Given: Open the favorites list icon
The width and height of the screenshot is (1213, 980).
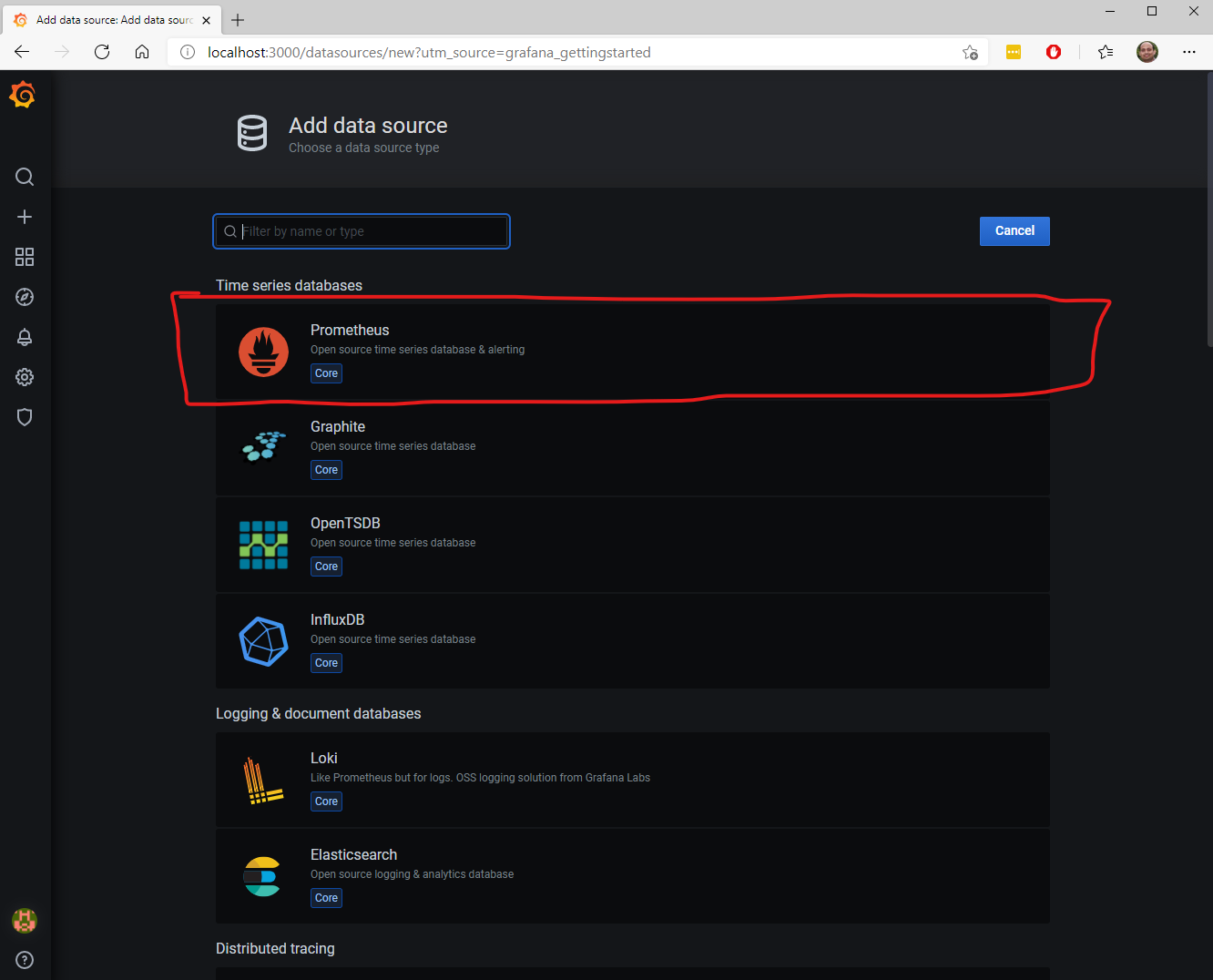Looking at the screenshot, I should 1106,52.
